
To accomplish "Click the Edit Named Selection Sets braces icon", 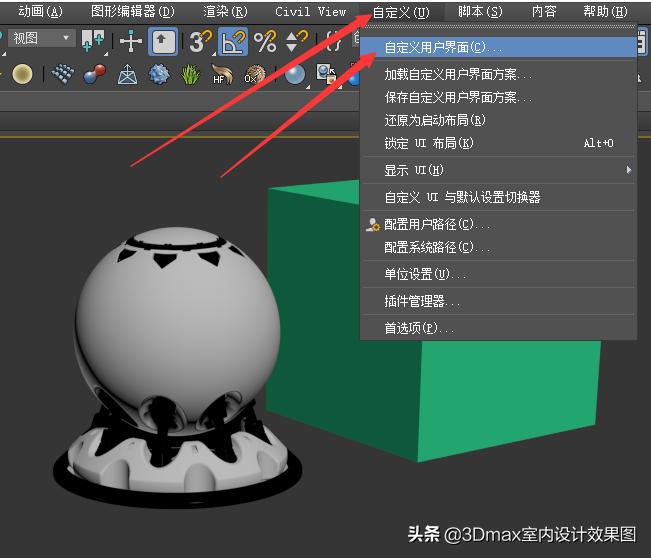I will point(333,42).
